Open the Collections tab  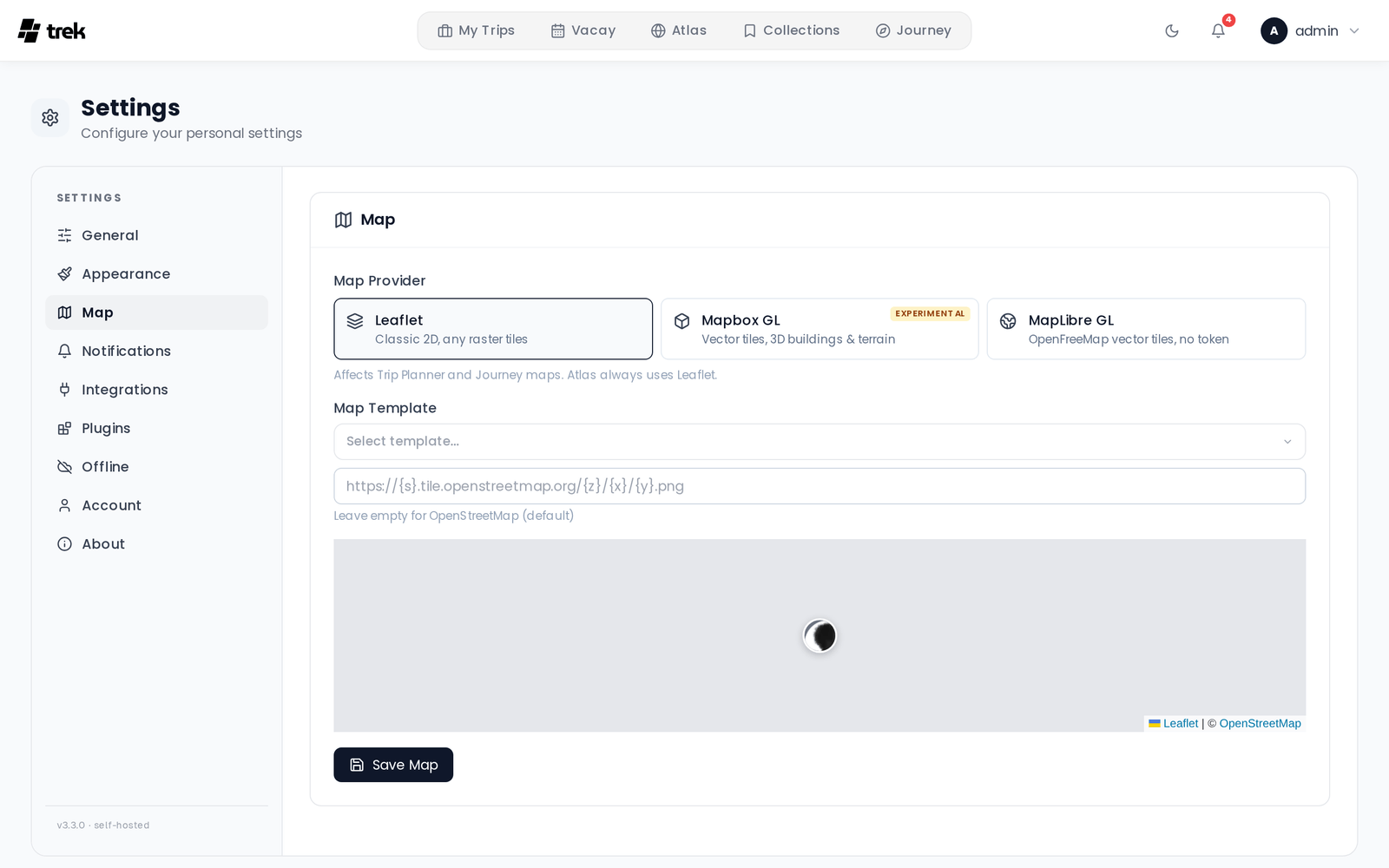791,30
